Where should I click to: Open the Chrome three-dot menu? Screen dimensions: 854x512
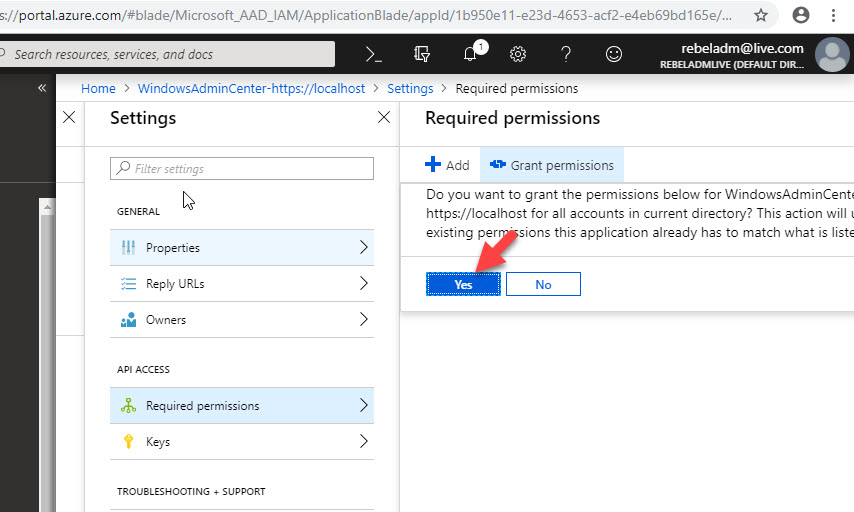tap(833, 15)
